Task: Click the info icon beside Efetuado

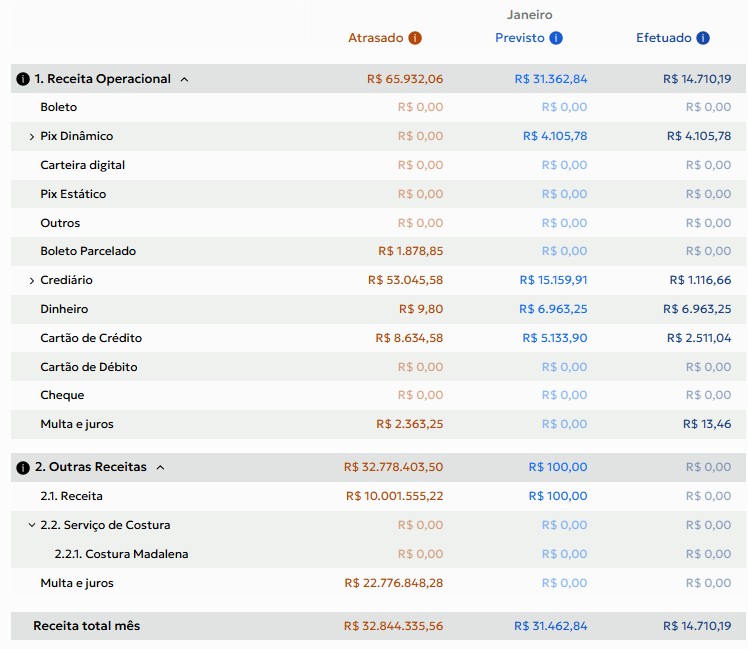Action: 703,38
